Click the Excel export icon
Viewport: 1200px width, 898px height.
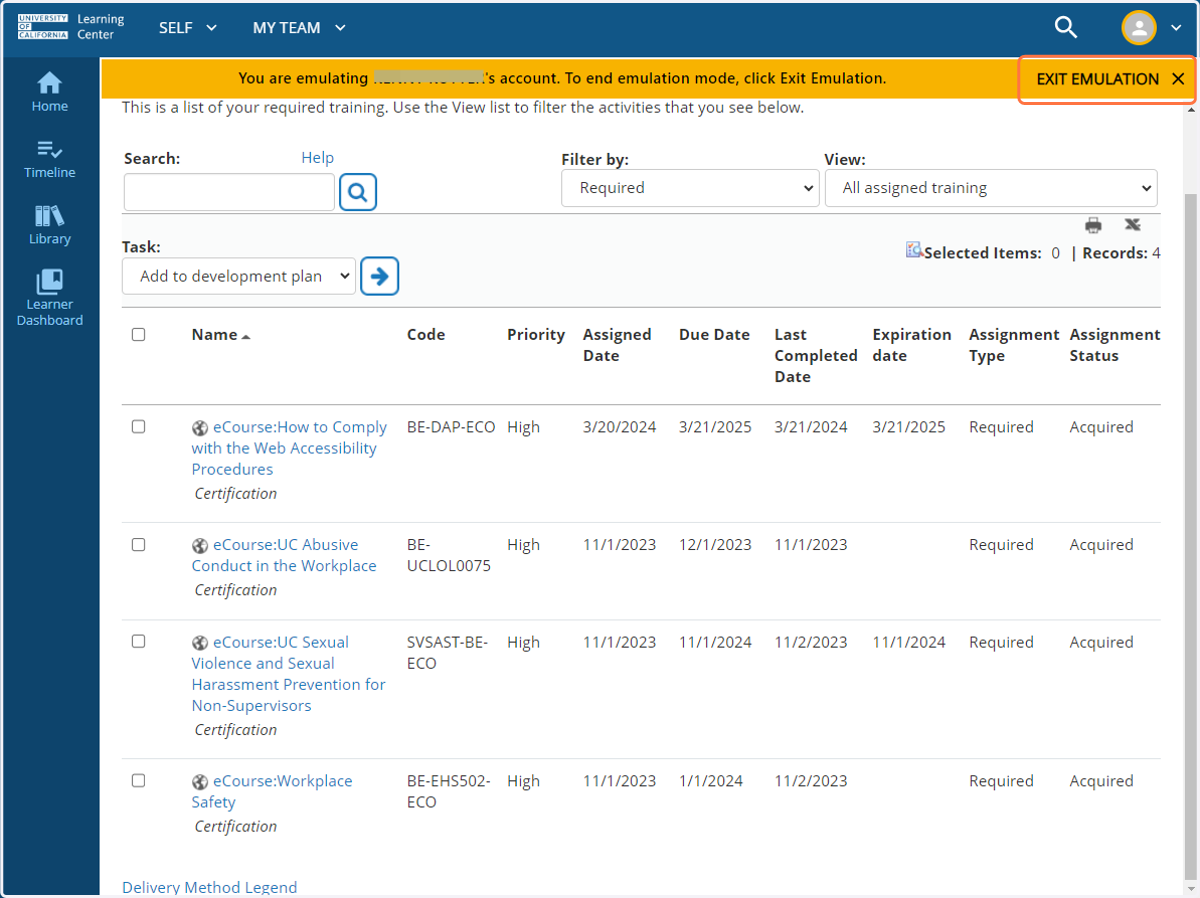(1132, 225)
